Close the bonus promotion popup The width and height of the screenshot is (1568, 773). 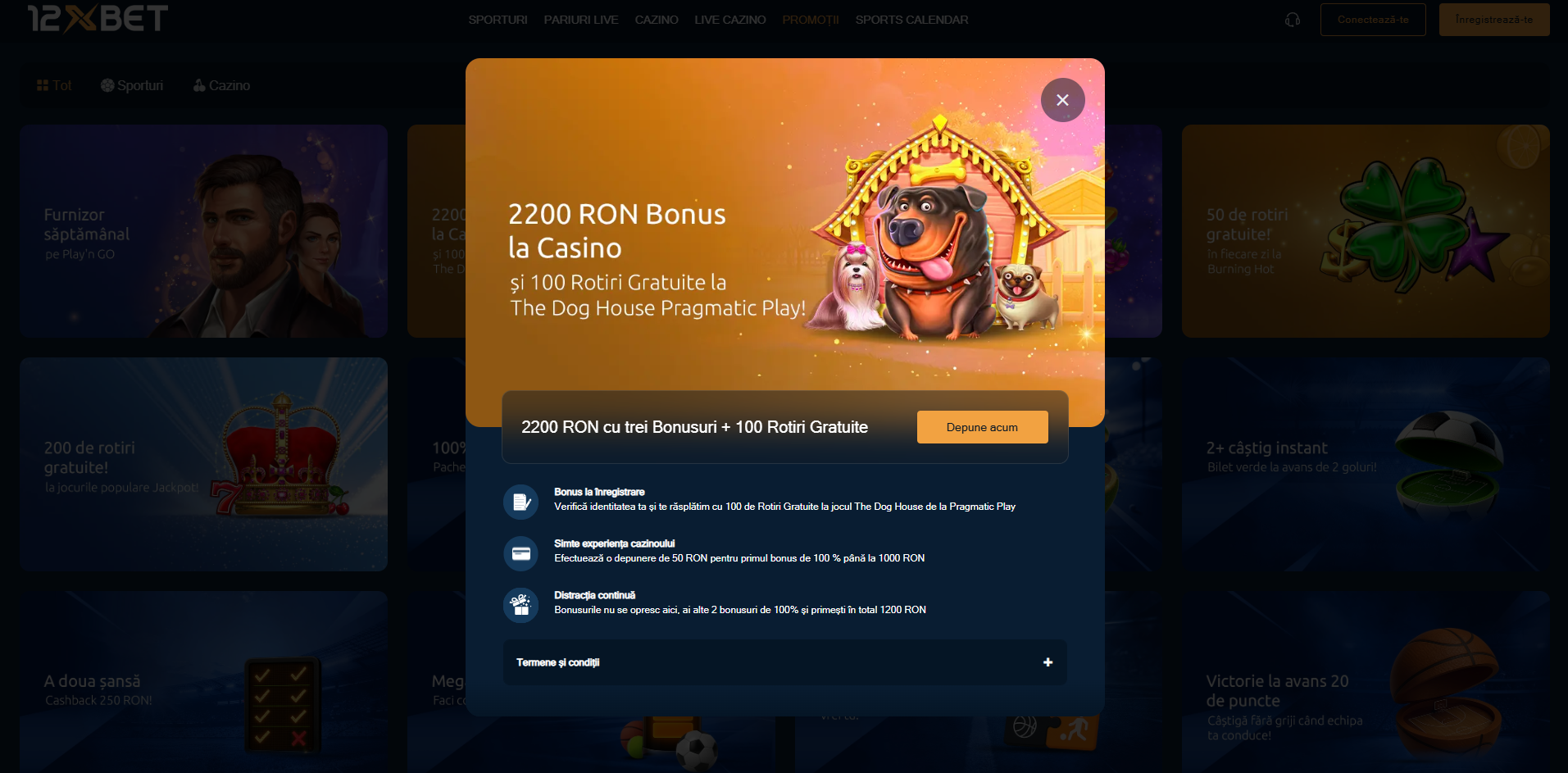coord(1062,100)
